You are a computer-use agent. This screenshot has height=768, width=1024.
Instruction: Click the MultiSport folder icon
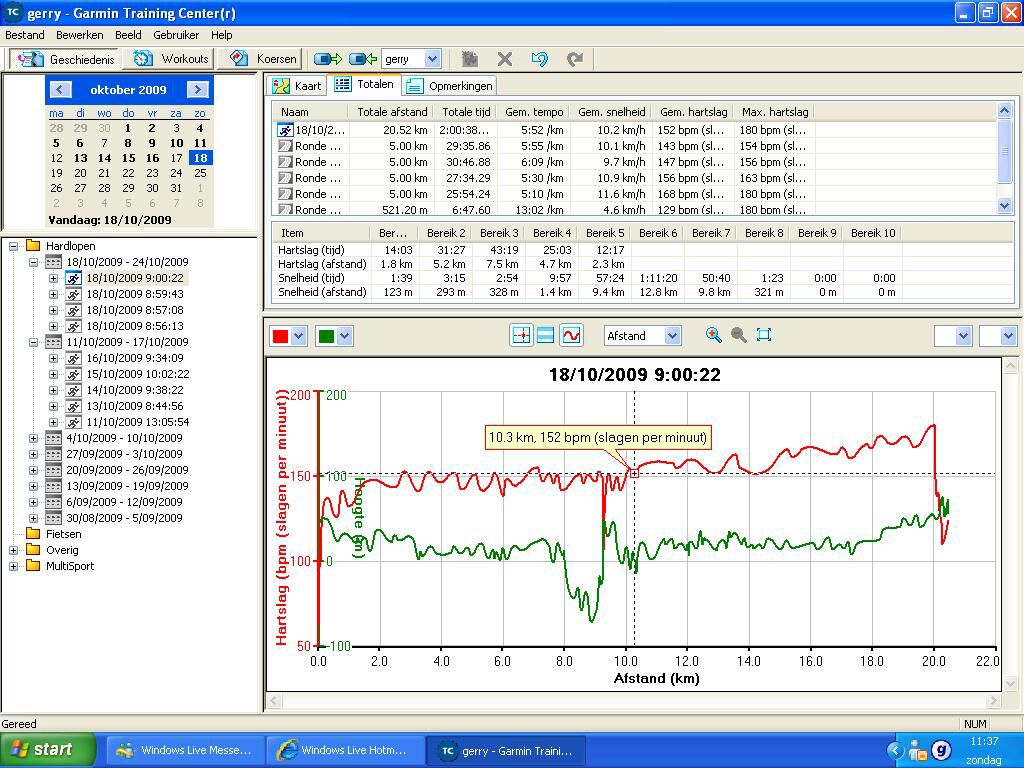coord(33,566)
